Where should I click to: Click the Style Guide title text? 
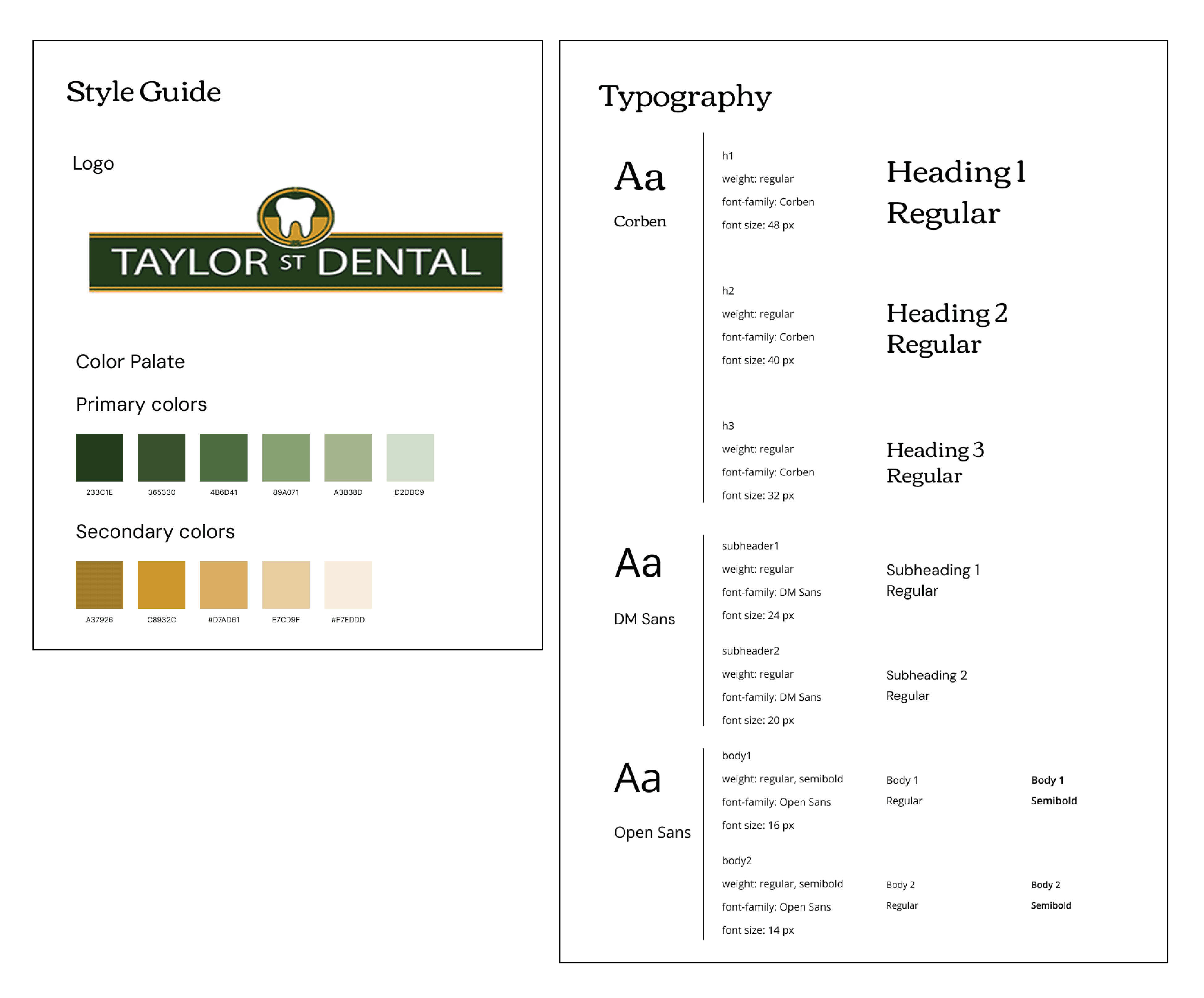[143, 92]
